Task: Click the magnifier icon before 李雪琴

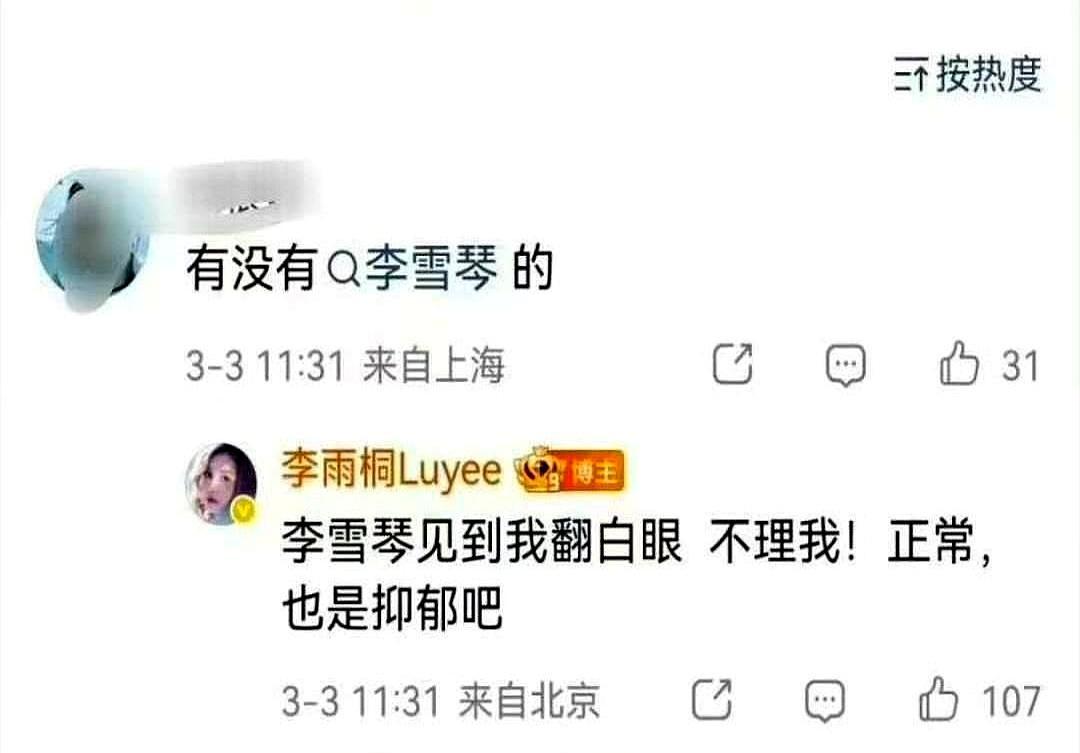Action: (x=343, y=271)
